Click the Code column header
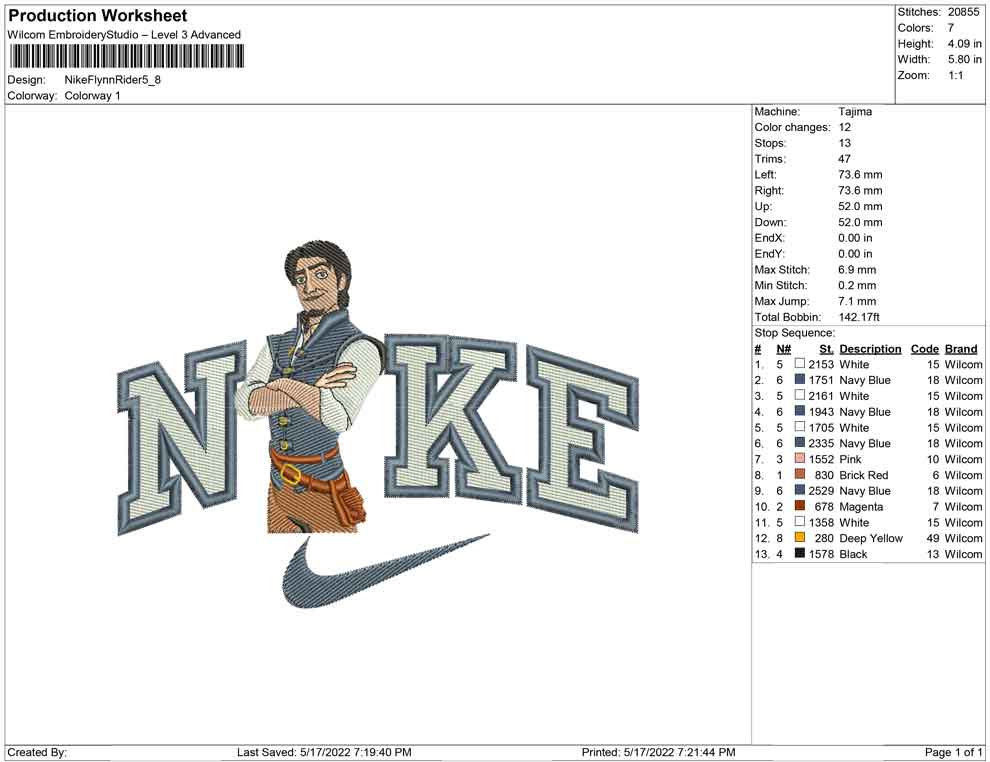The height and width of the screenshot is (762, 990). tap(925, 348)
